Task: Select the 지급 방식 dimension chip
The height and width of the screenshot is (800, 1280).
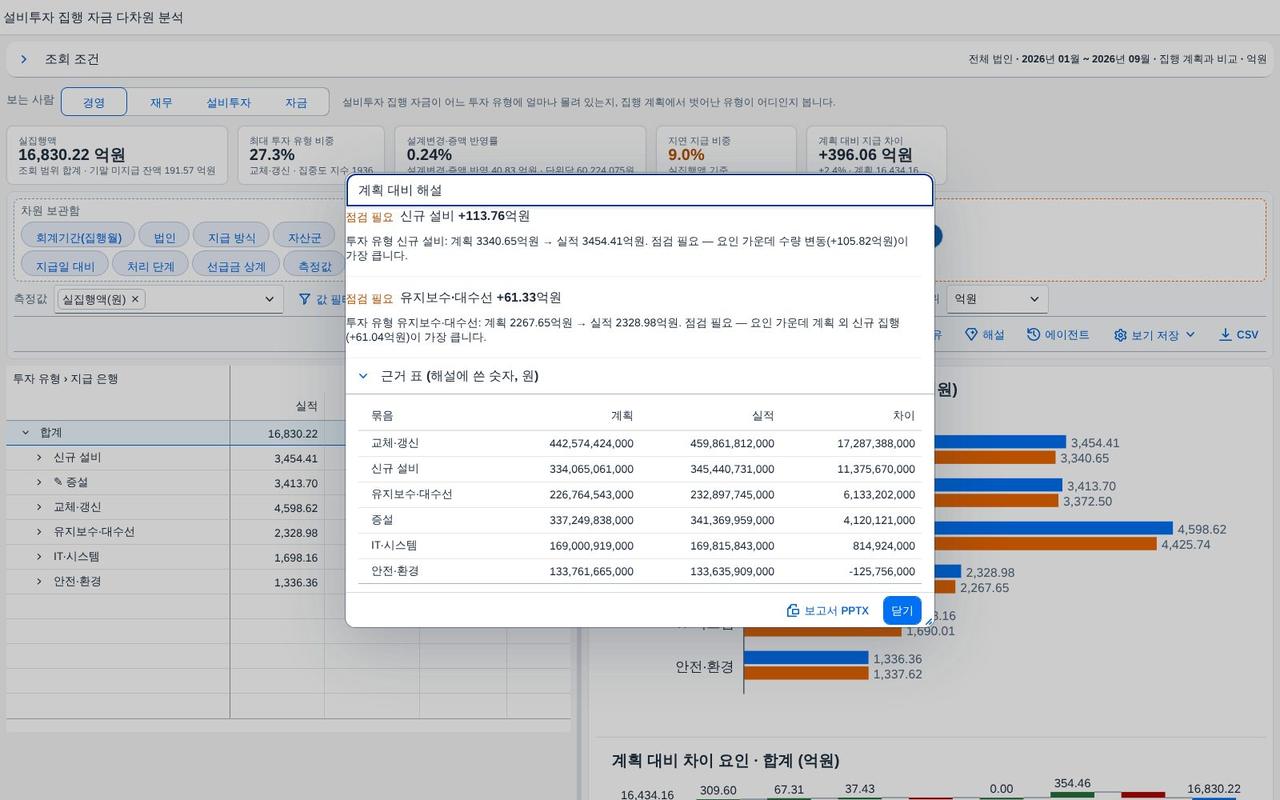Action: pyautogui.click(x=231, y=237)
